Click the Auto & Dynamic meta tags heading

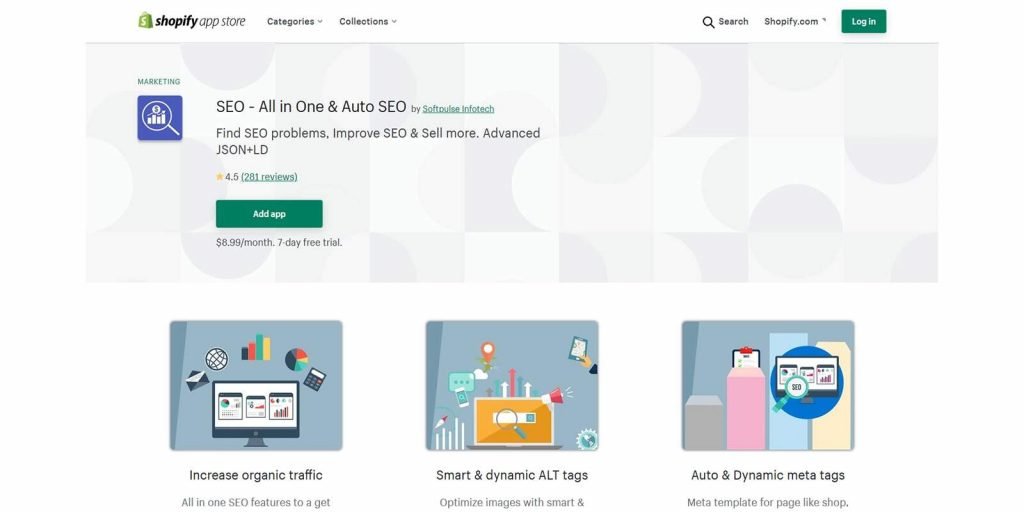click(x=768, y=475)
